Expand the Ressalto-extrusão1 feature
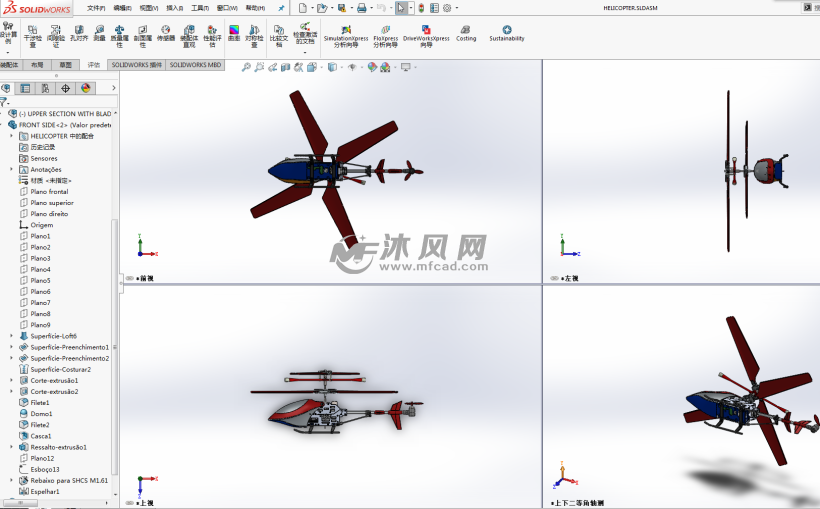The image size is (820, 509). pyautogui.click(x=12, y=447)
